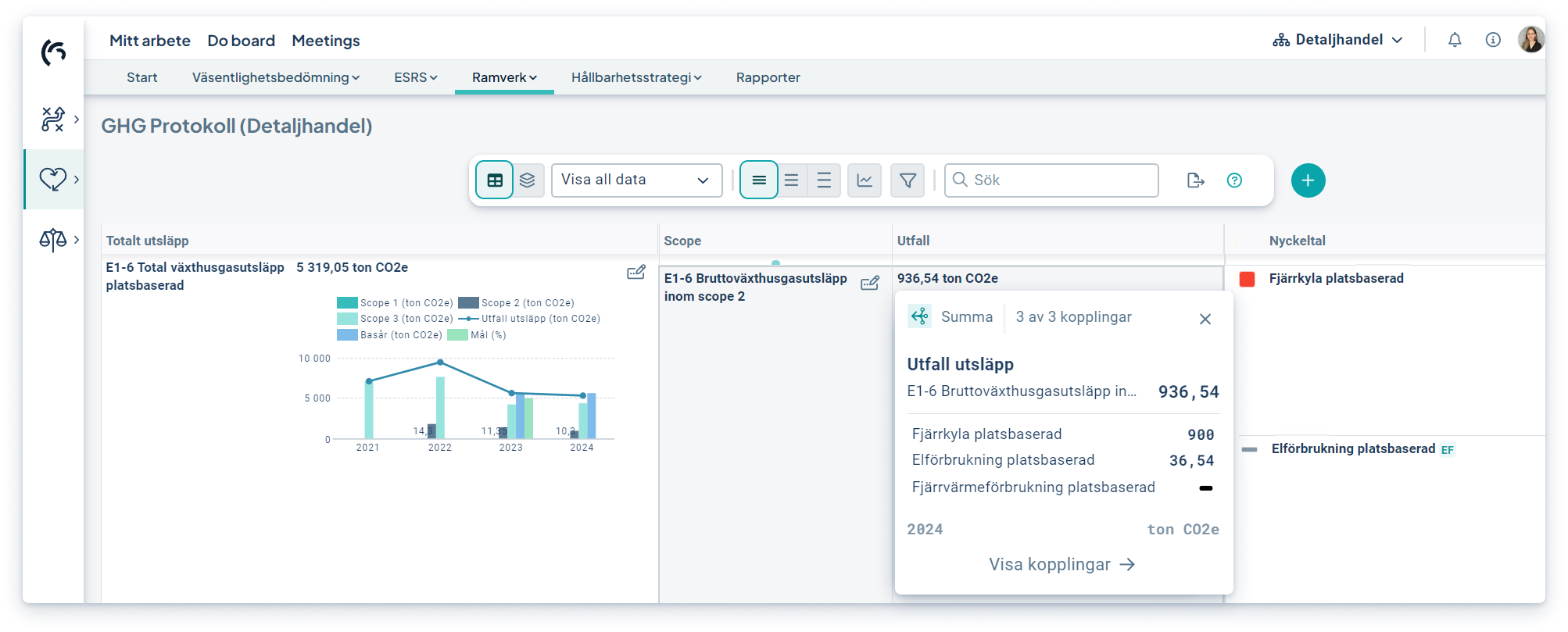Open the help question mark icon

[1234, 180]
